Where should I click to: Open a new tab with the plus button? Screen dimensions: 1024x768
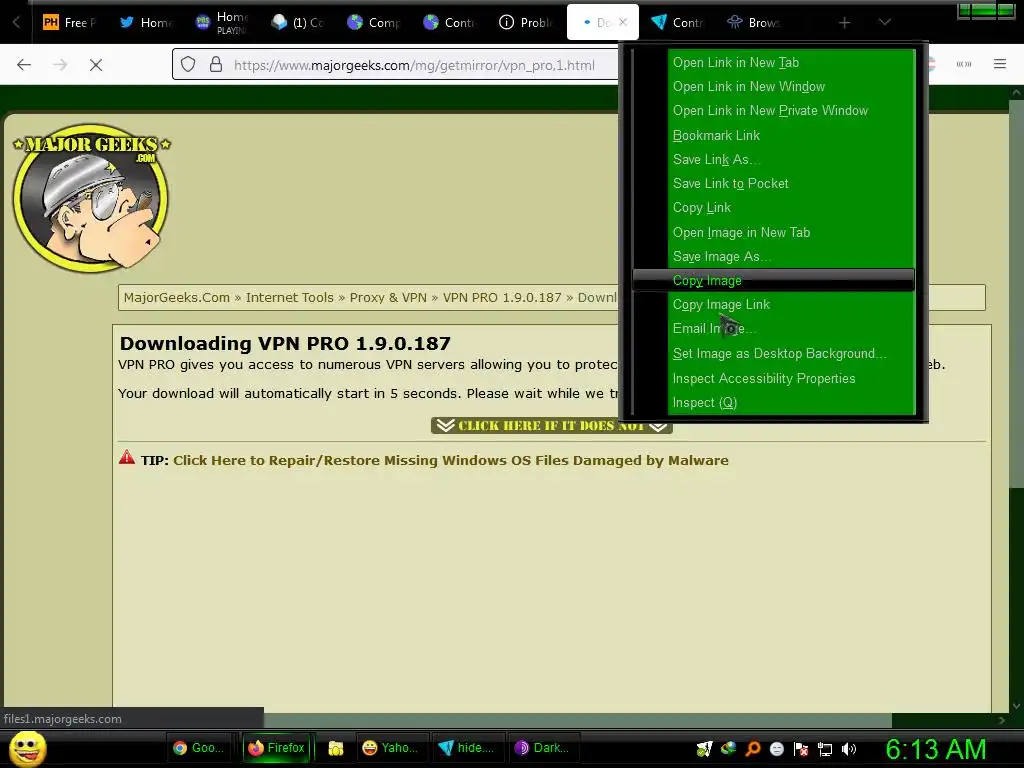[x=844, y=23]
